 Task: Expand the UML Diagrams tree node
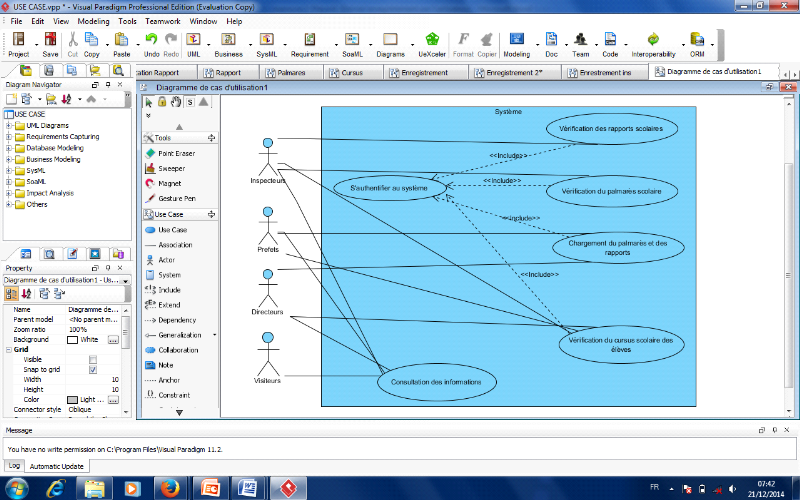click(9, 125)
